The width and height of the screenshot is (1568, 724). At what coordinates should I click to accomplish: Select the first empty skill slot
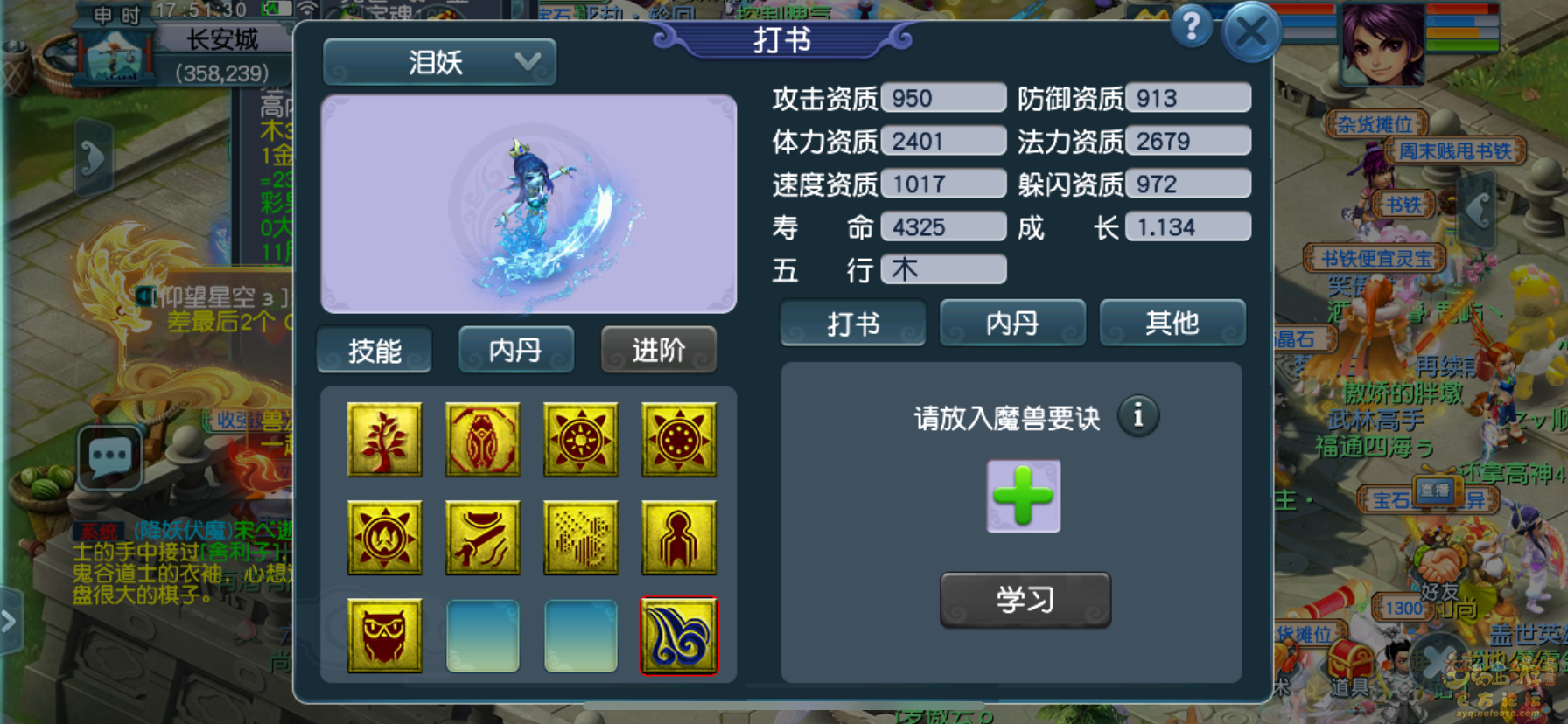(x=482, y=636)
